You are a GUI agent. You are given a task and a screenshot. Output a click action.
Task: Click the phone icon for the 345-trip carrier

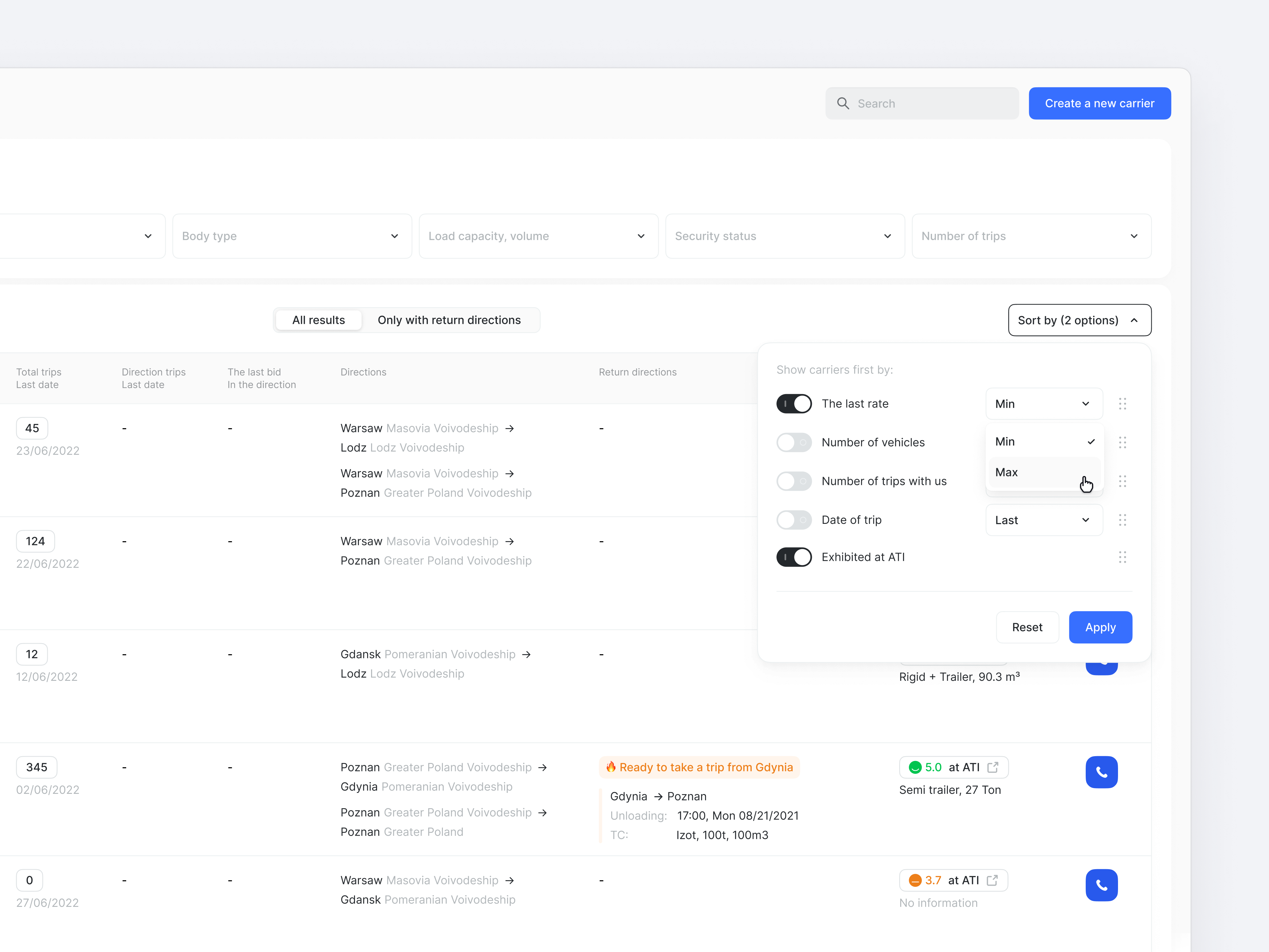click(x=1102, y=773)
